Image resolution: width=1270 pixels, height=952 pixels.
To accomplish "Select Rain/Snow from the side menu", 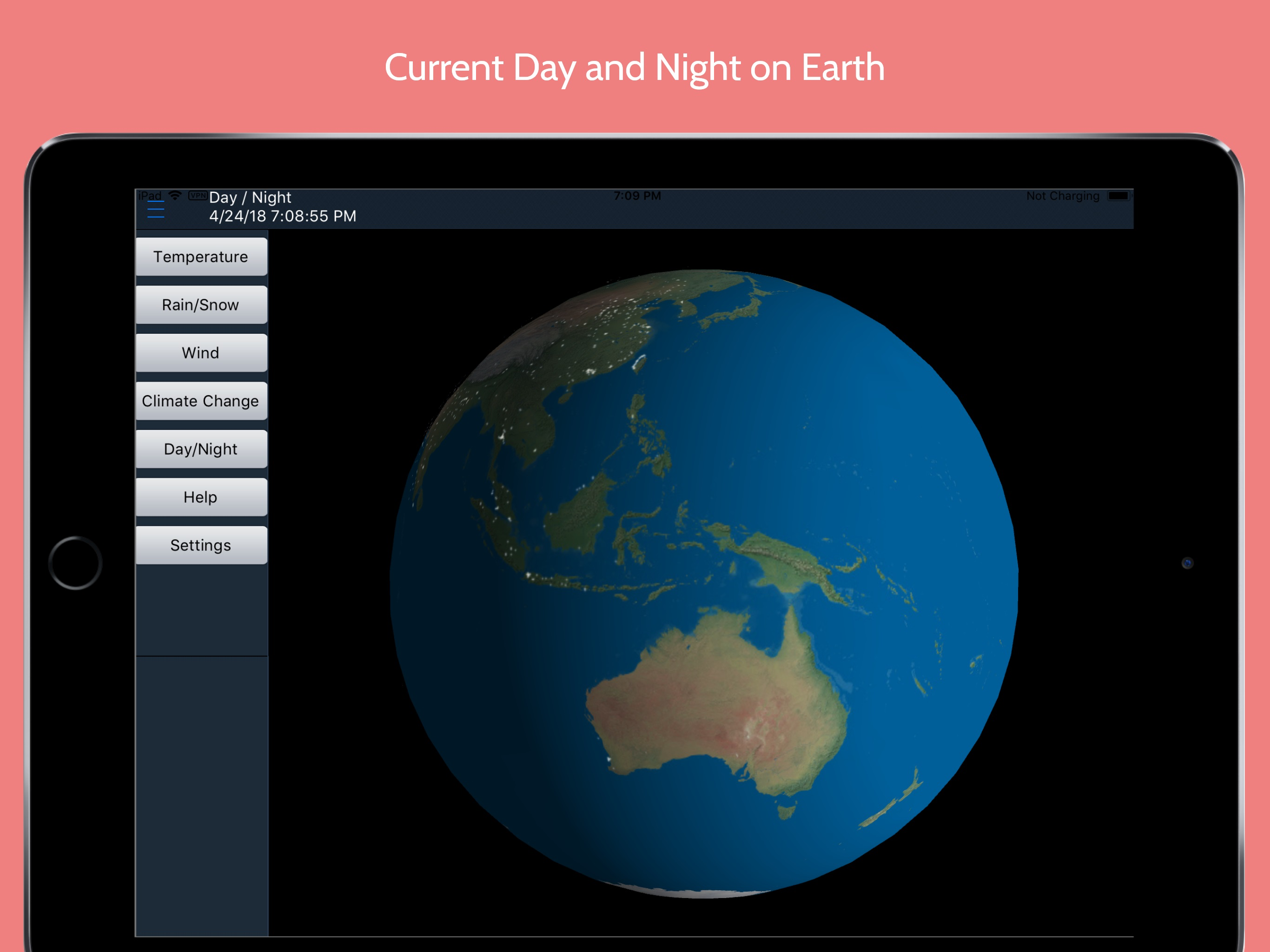I will [201, 305].
